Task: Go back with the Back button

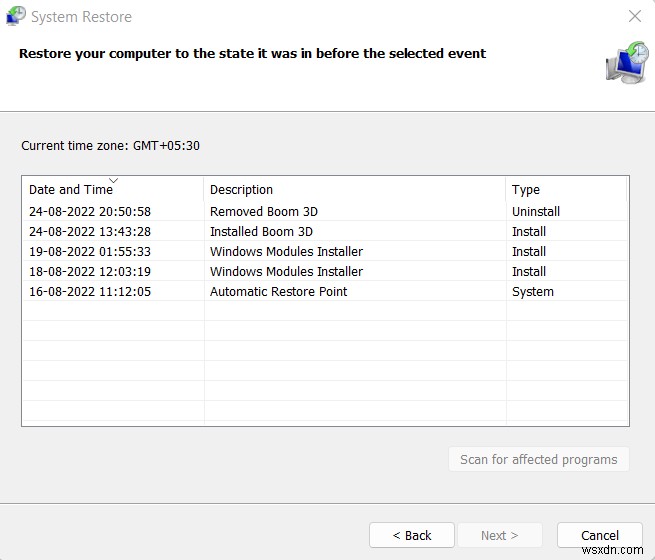Action: pyautogui.click(x=412, y=535)
